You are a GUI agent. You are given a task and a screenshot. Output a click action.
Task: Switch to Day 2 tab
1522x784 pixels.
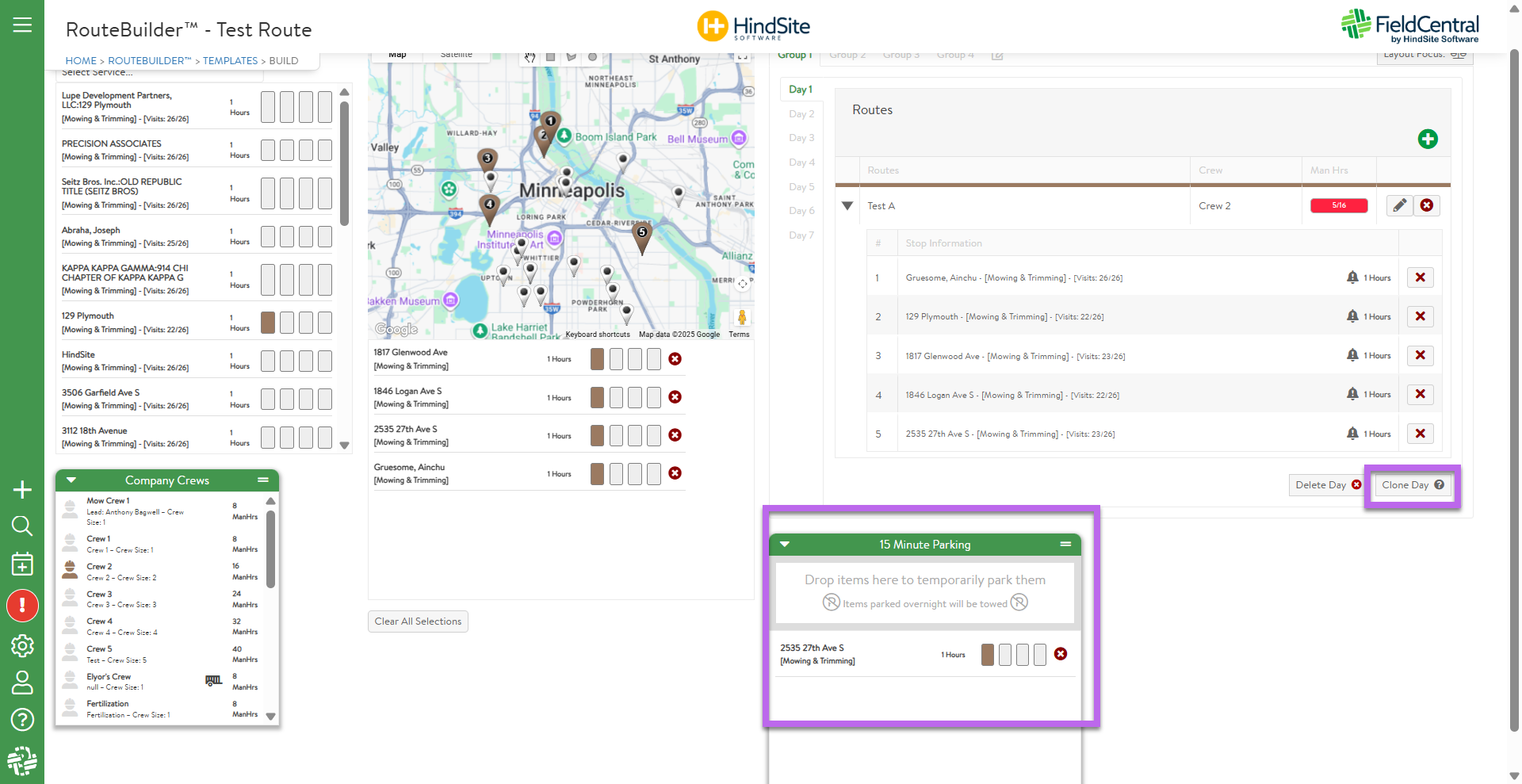[801, 114]
